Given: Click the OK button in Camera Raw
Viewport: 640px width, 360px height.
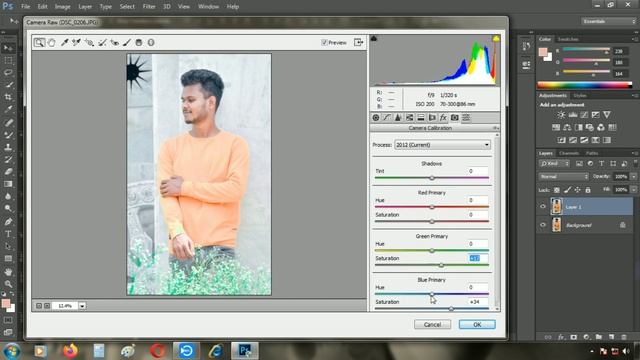Looking at the screenshot, I should [477, 324].
